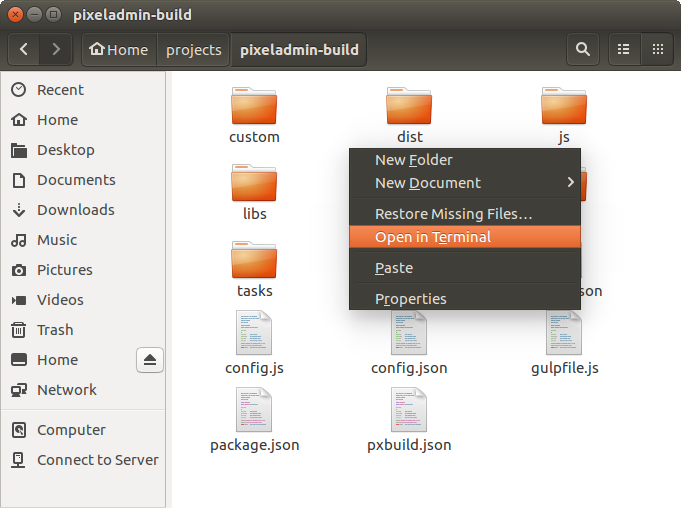The height and width of the screenshot is (508, 681).
Task: Select Connect to Server in sidebar
Action: (x=97, y=460)
